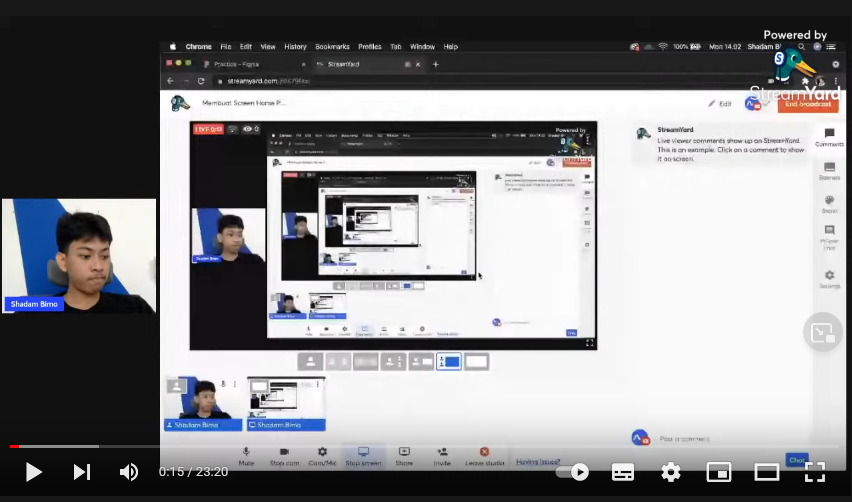
Task: Open the Chrome extensions puzzle icon
Action: (x=806, y=81)
